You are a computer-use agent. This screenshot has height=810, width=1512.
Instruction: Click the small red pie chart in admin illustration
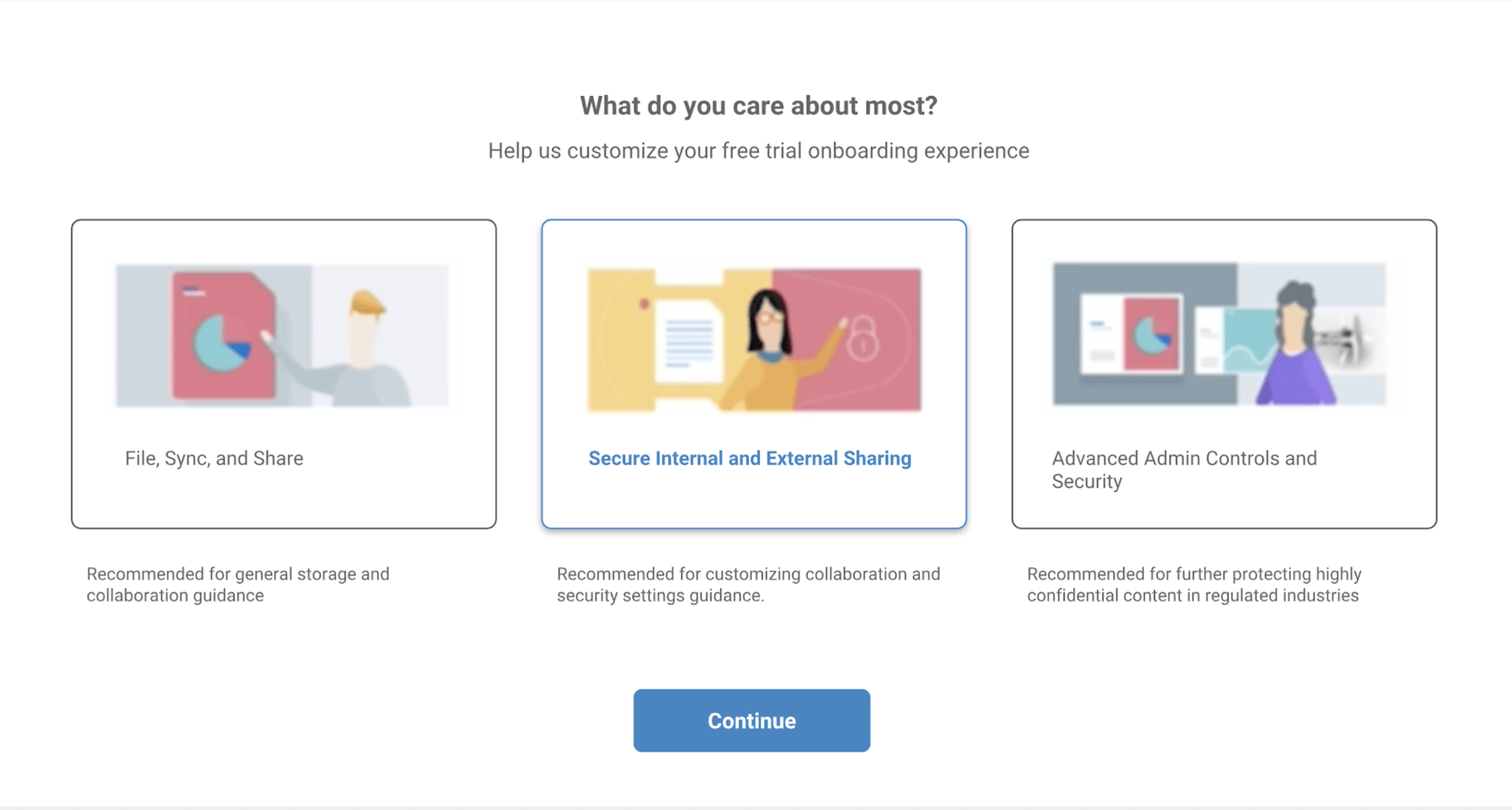tap(1152, 334)
